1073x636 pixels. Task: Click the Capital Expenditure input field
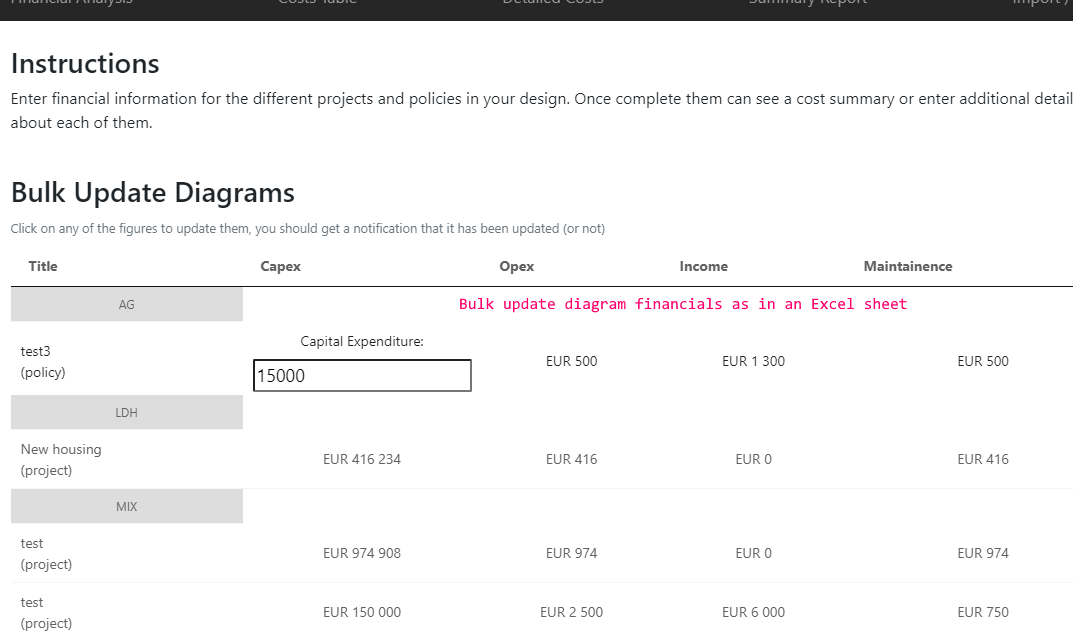click(362, 375)
